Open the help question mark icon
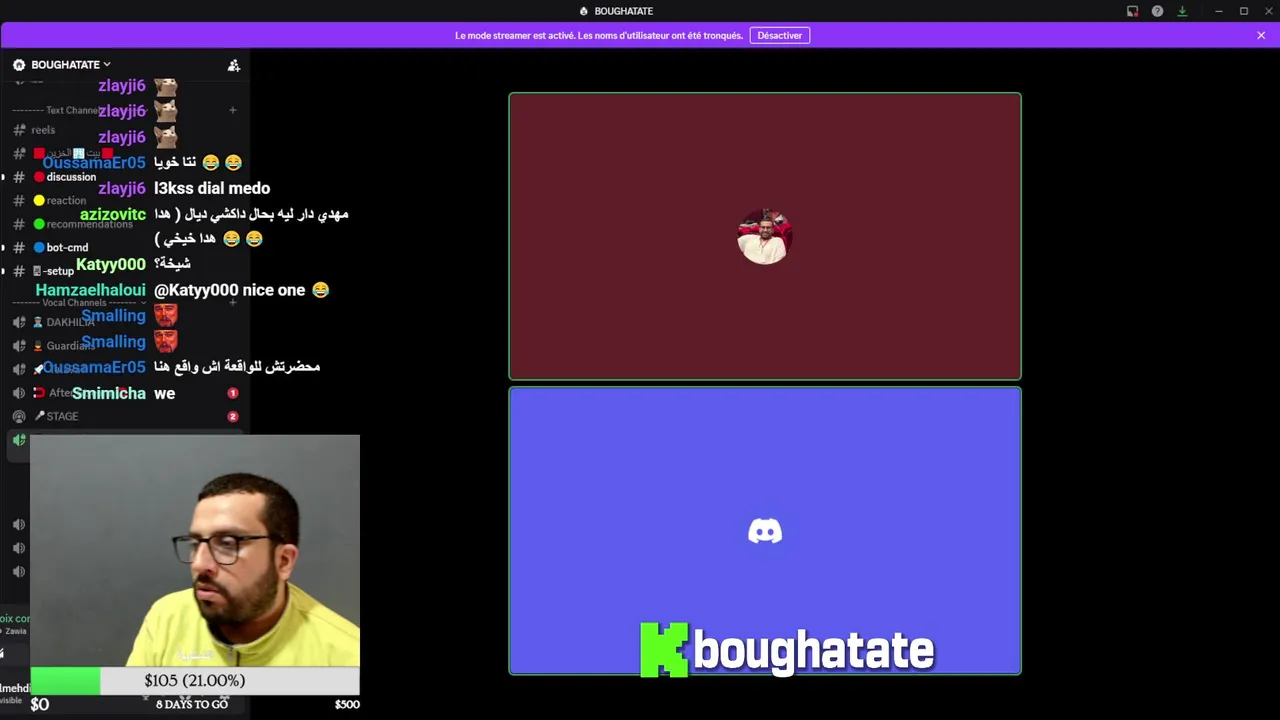This screenshot has height=720, width=1280. tap(1157, 11)
